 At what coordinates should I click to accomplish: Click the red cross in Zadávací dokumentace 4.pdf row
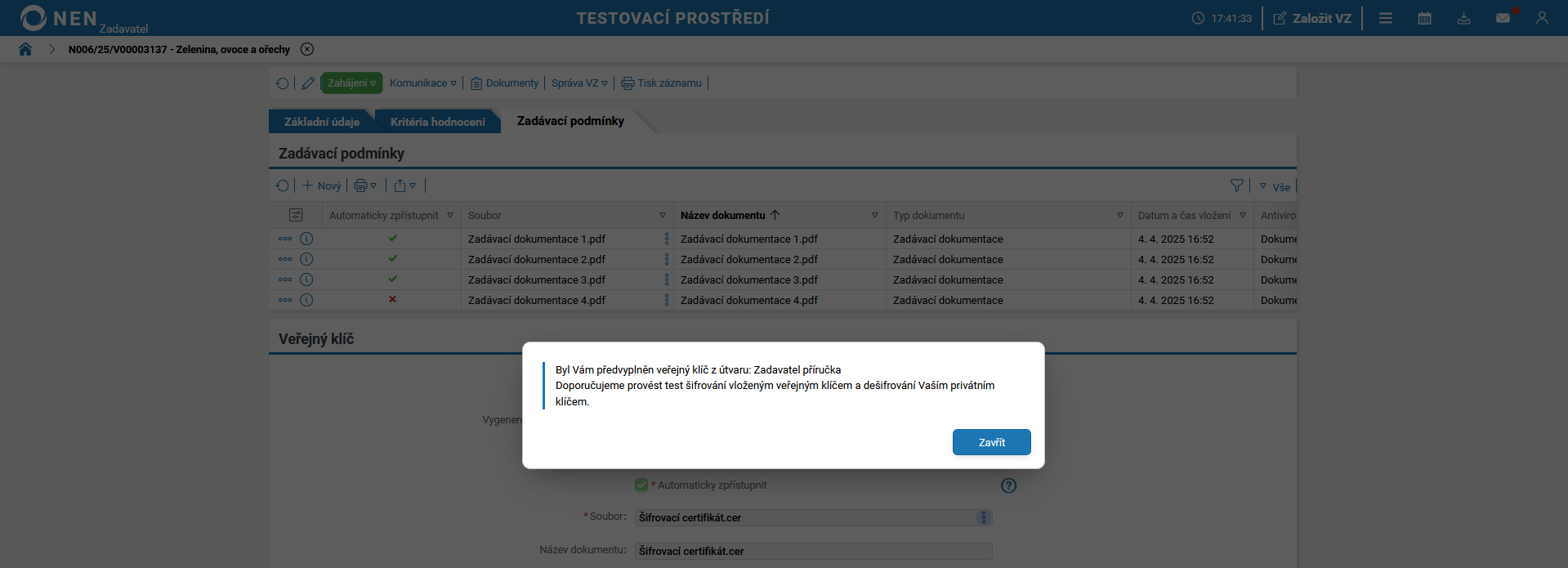tap(393, 299)
